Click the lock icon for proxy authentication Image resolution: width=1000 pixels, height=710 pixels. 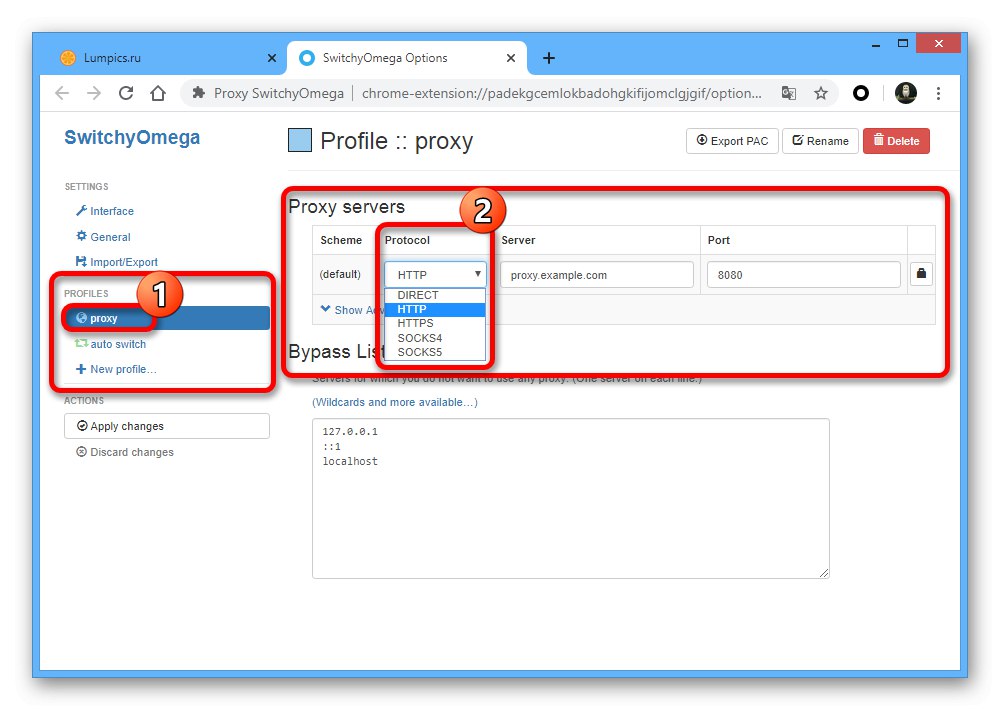(x=921, y=274)
